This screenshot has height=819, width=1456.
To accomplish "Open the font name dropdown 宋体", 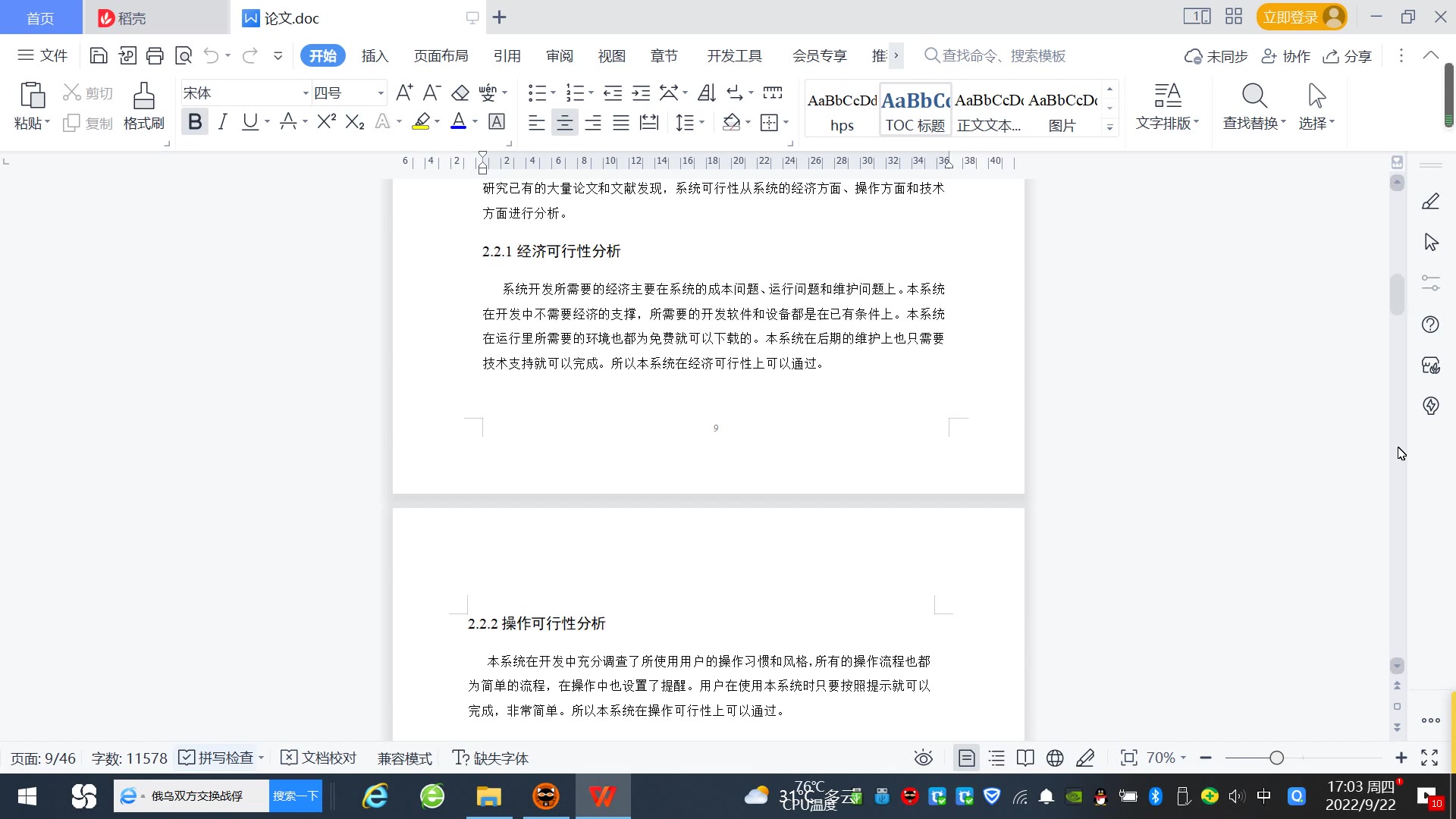I will click(306, 93).
